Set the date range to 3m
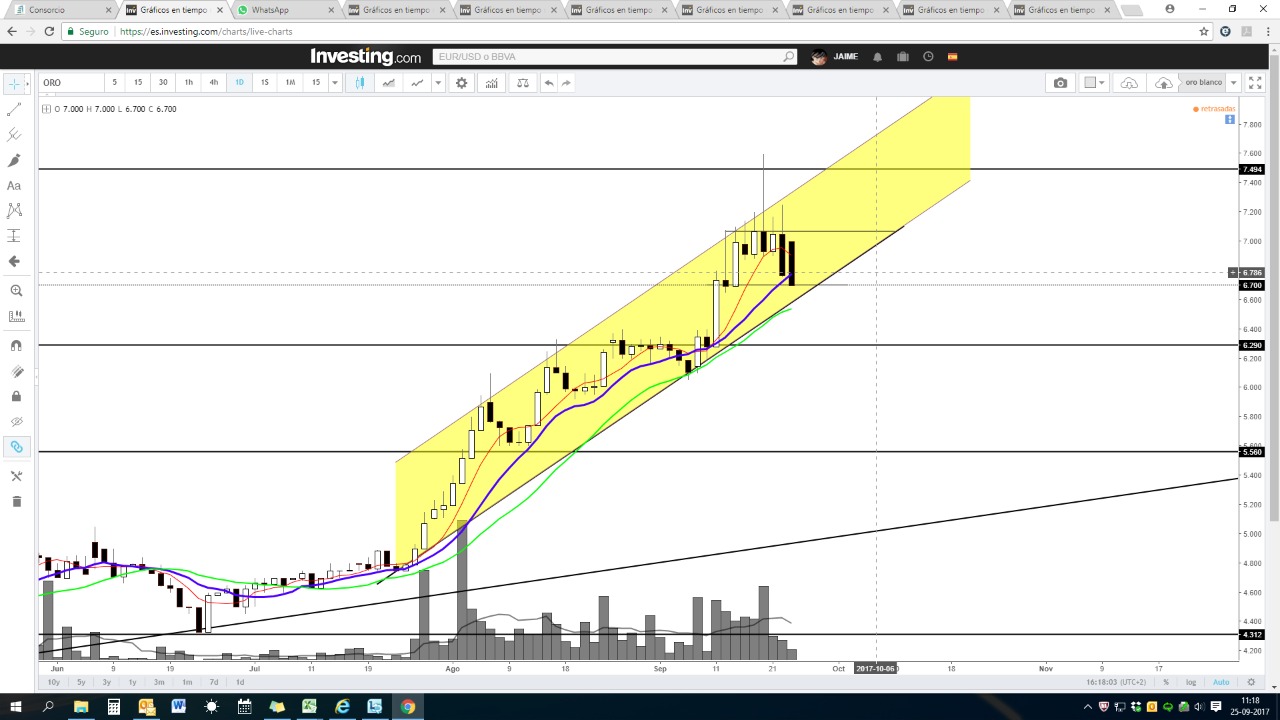 point(159,682)
